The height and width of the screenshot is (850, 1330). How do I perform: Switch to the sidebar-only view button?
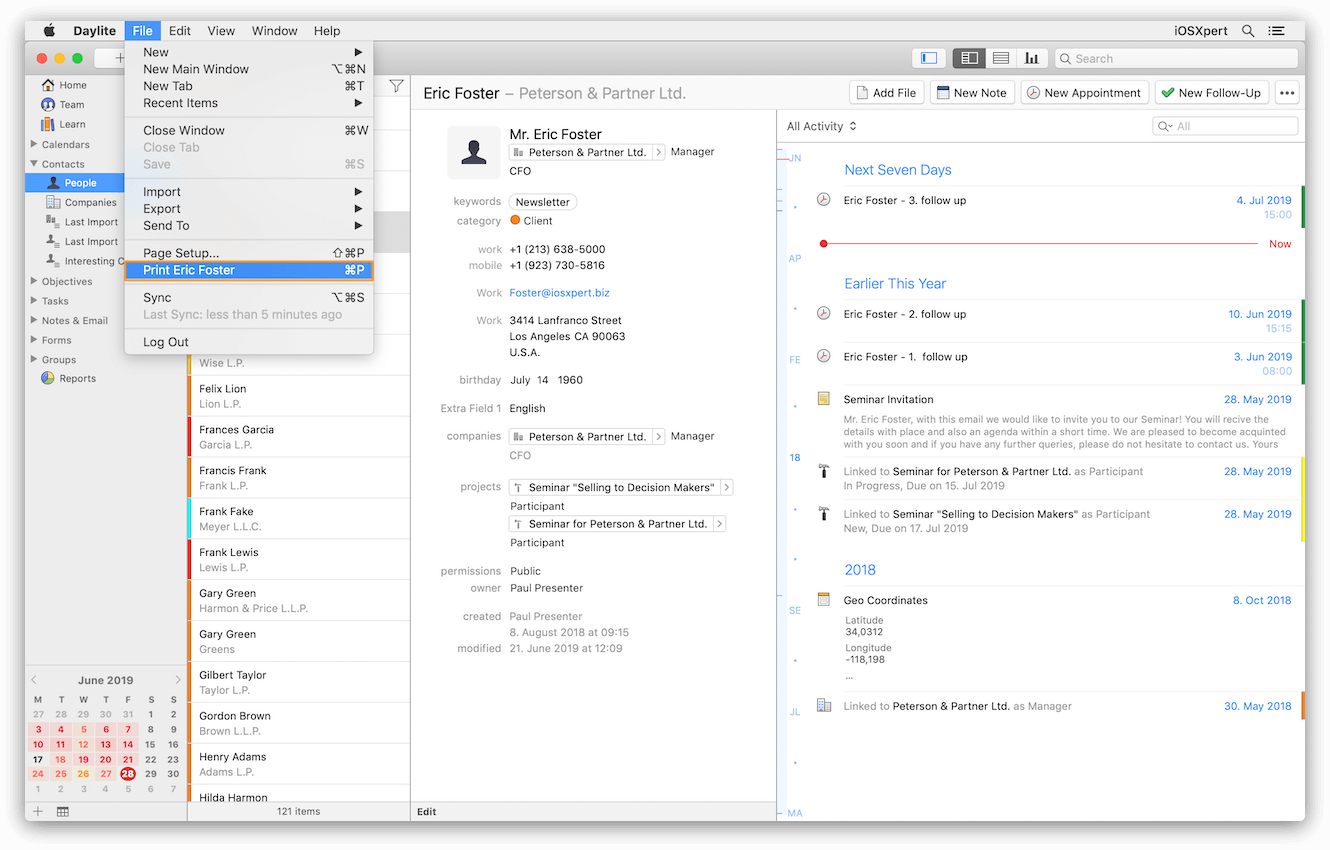[x=929, y=58]
